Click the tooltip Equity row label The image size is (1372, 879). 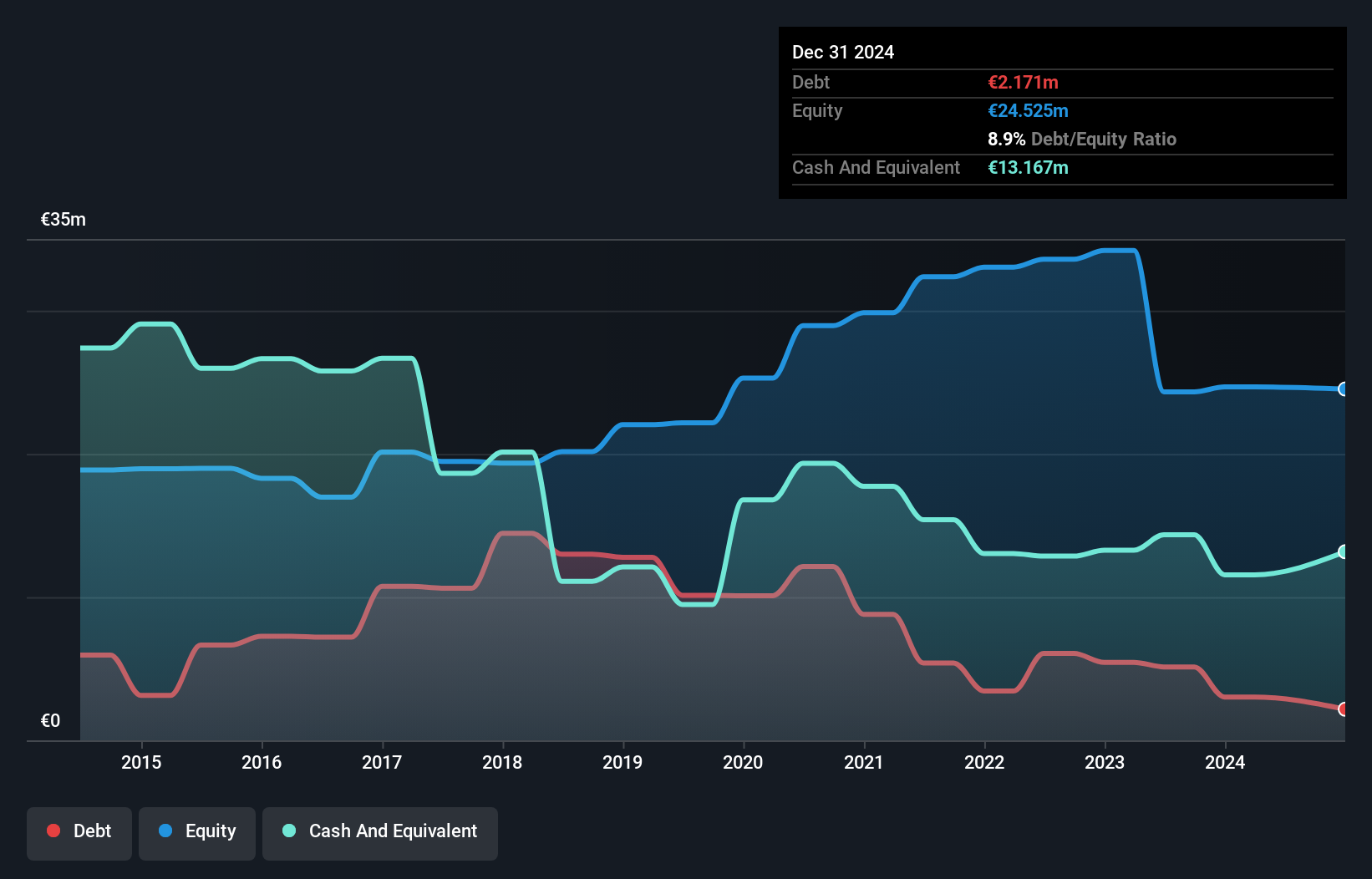point(817,110)
